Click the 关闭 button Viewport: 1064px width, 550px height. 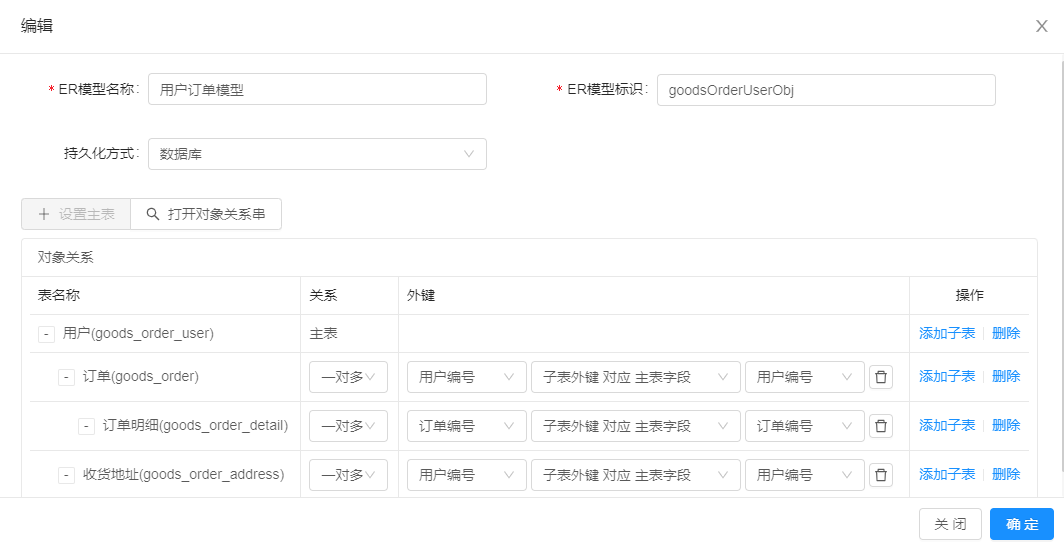950,524
